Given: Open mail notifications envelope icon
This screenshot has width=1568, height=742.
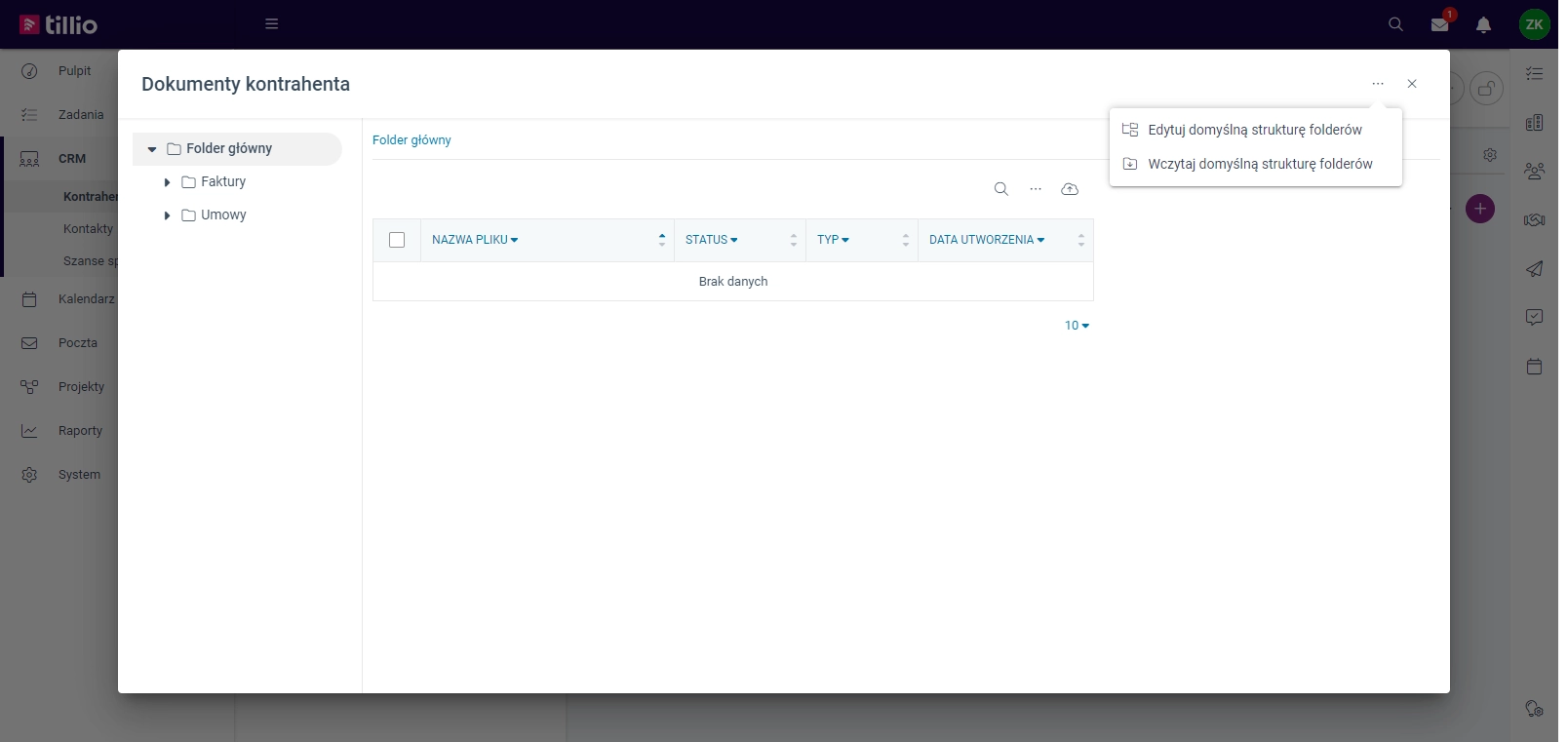Looking at the screenshot, I should 1440,24.
